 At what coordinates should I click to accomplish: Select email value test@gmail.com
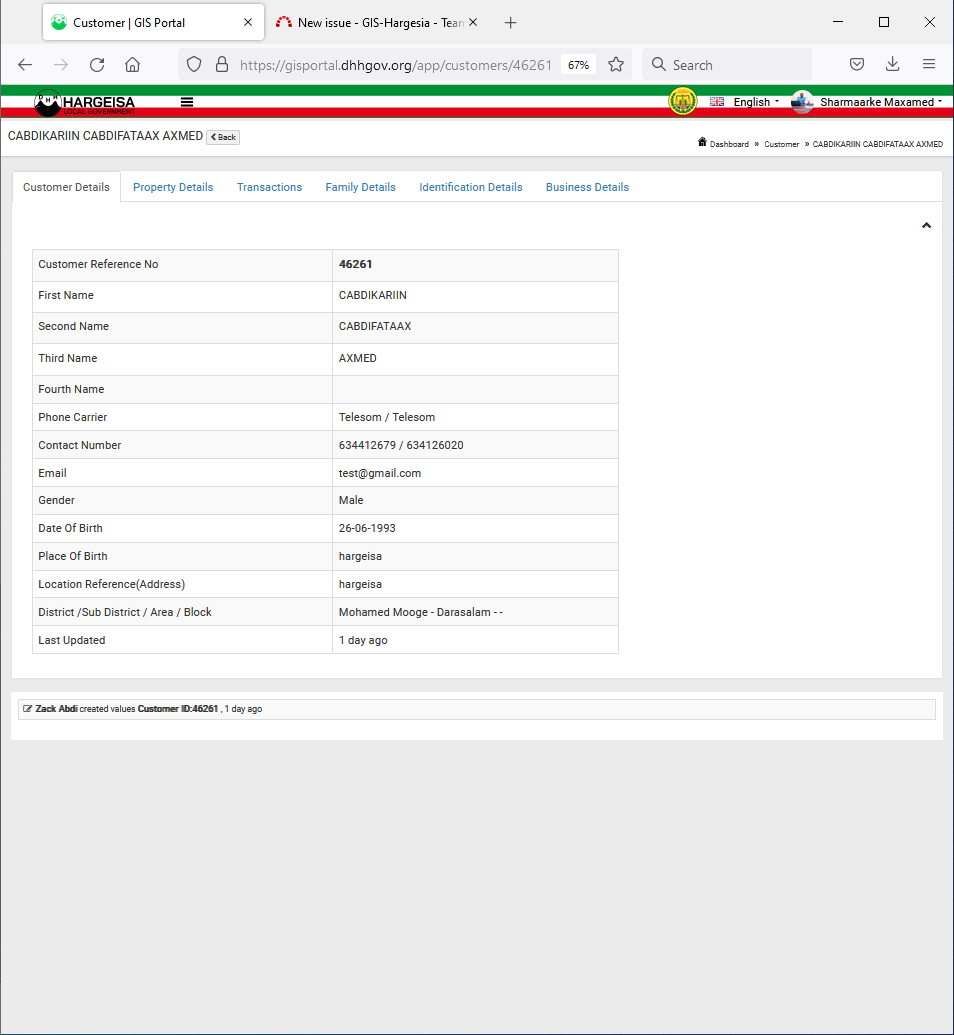pyautogui.click(x=380, y=473)
